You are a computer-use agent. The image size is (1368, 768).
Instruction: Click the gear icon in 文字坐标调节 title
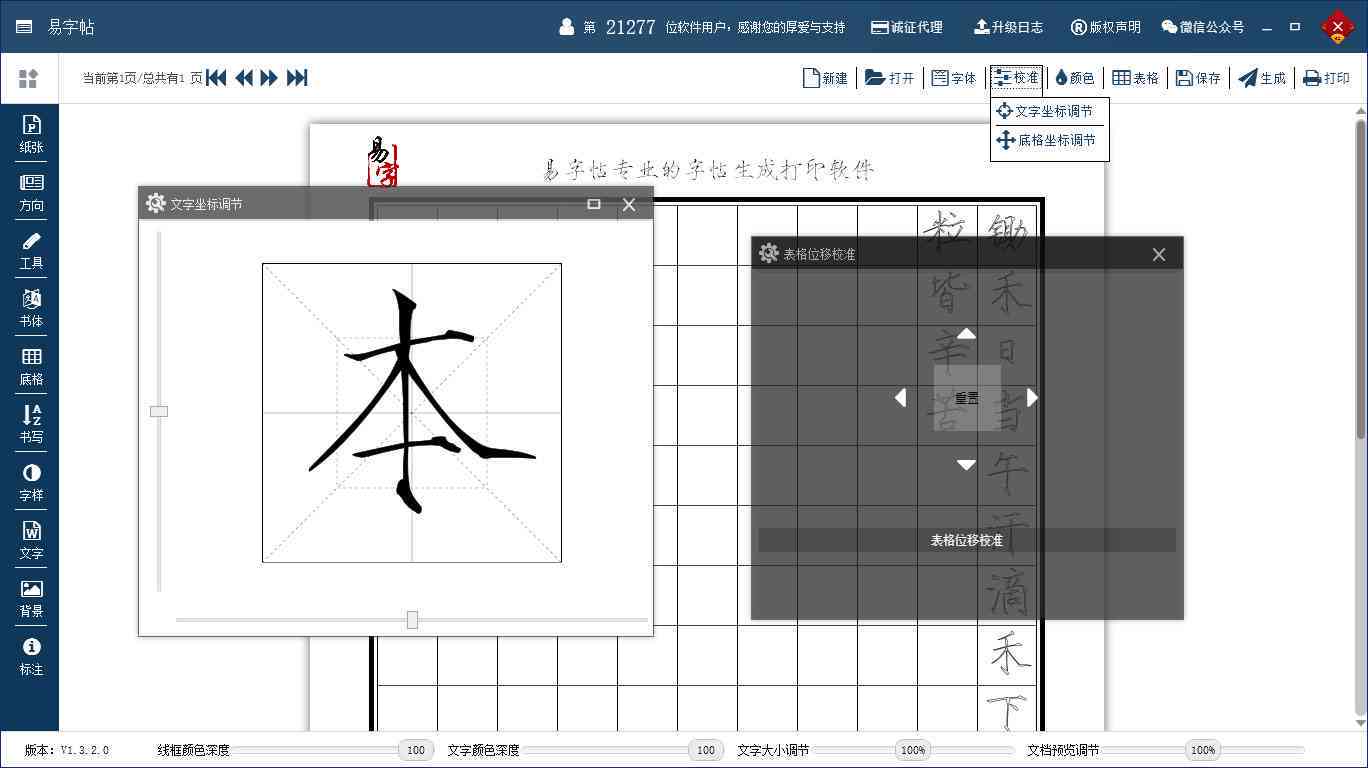click(155, 203)
